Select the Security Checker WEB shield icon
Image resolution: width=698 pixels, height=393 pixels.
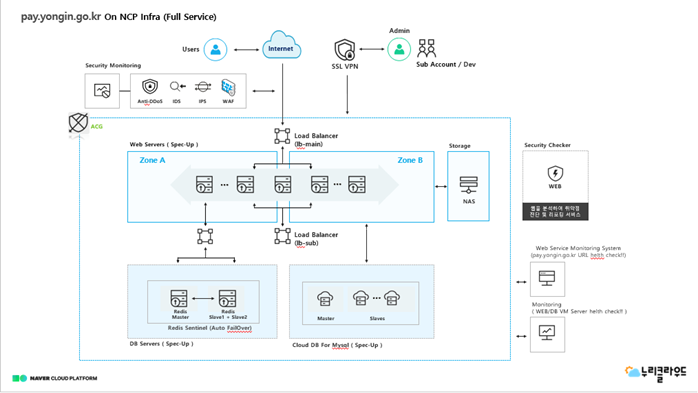[x=555, y=173]
